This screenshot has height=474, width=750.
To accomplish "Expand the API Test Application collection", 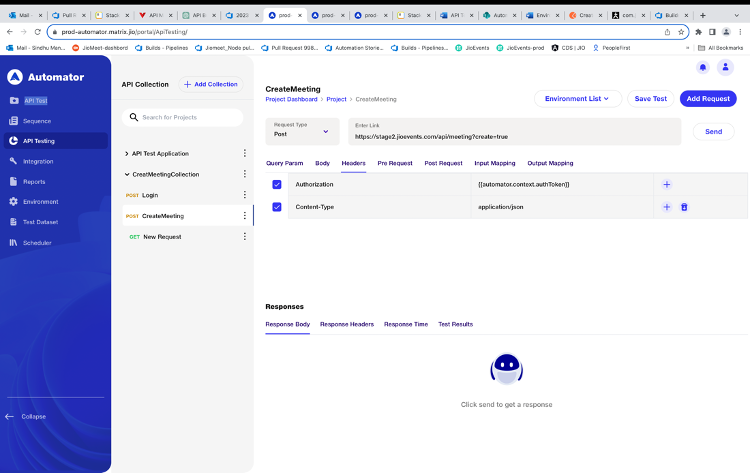I will [127, 154].
